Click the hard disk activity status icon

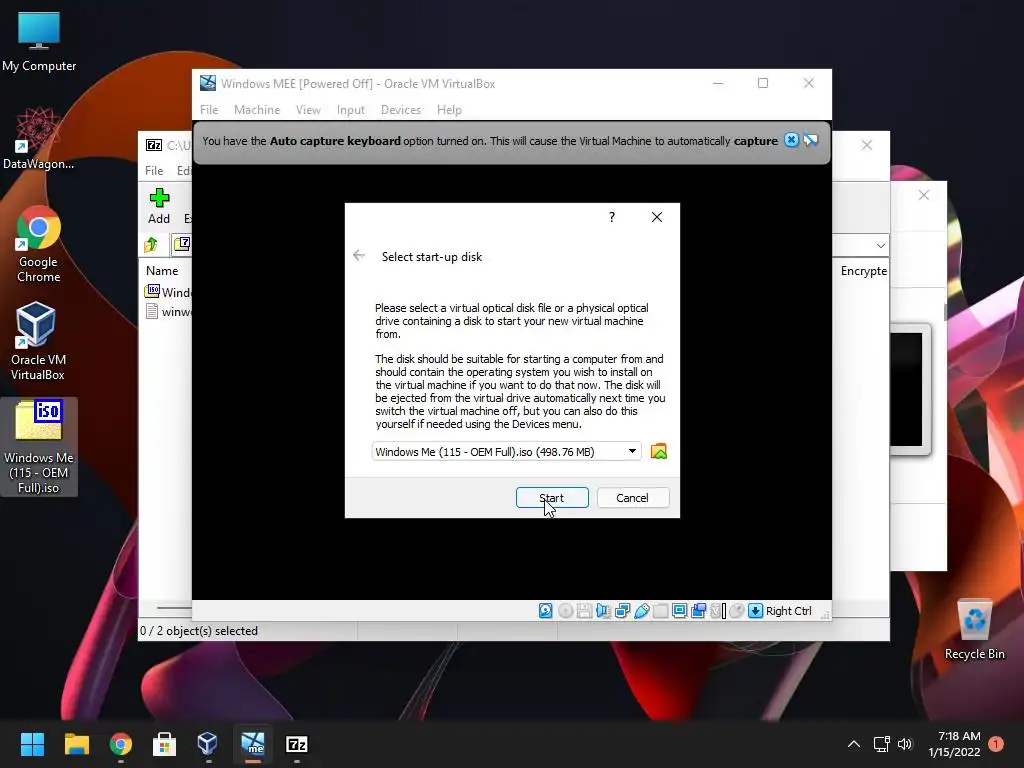pos(545,611)
